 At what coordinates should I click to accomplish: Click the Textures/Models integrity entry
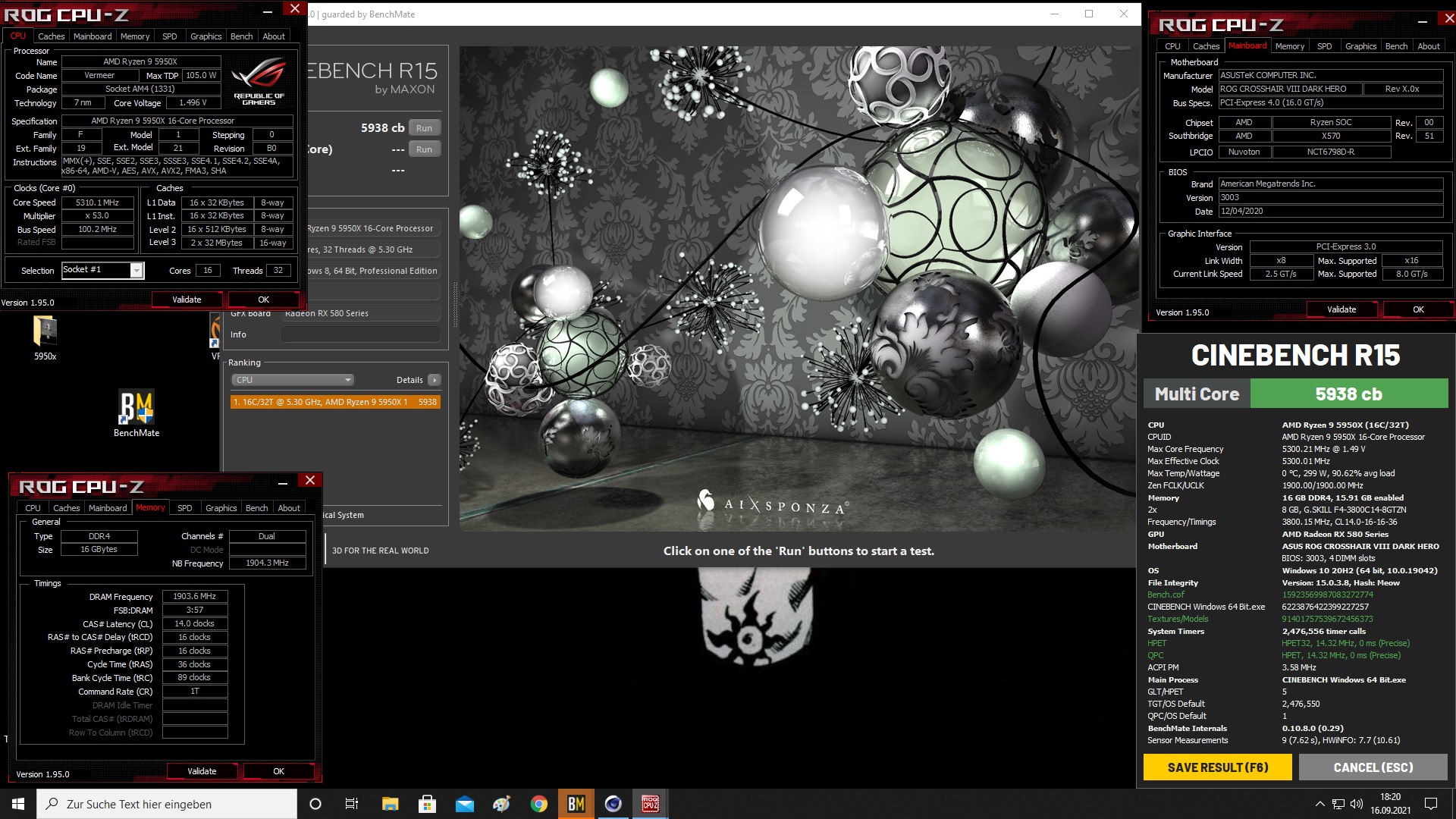[1178, 619]
